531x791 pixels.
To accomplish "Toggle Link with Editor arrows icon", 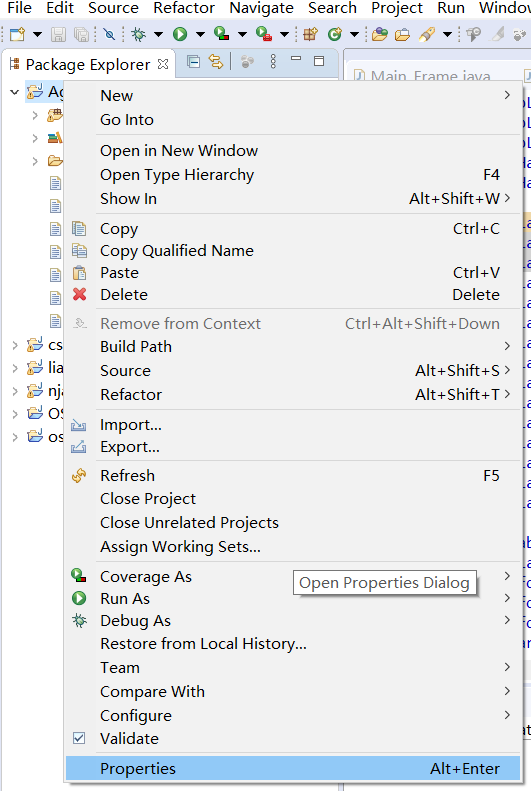I will coord(216,62).
